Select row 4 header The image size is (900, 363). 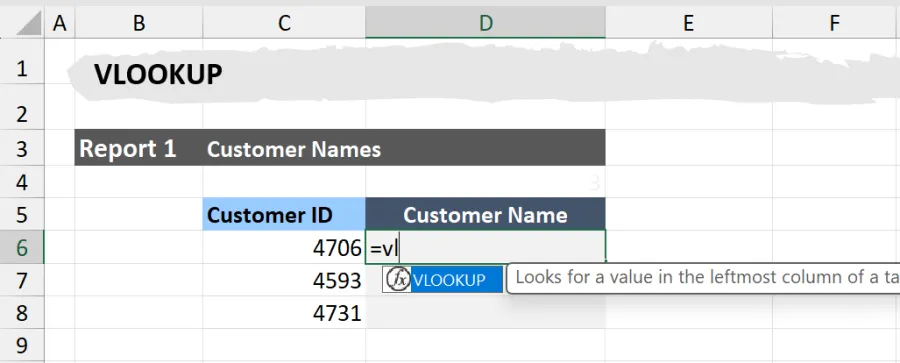(22, 182)
